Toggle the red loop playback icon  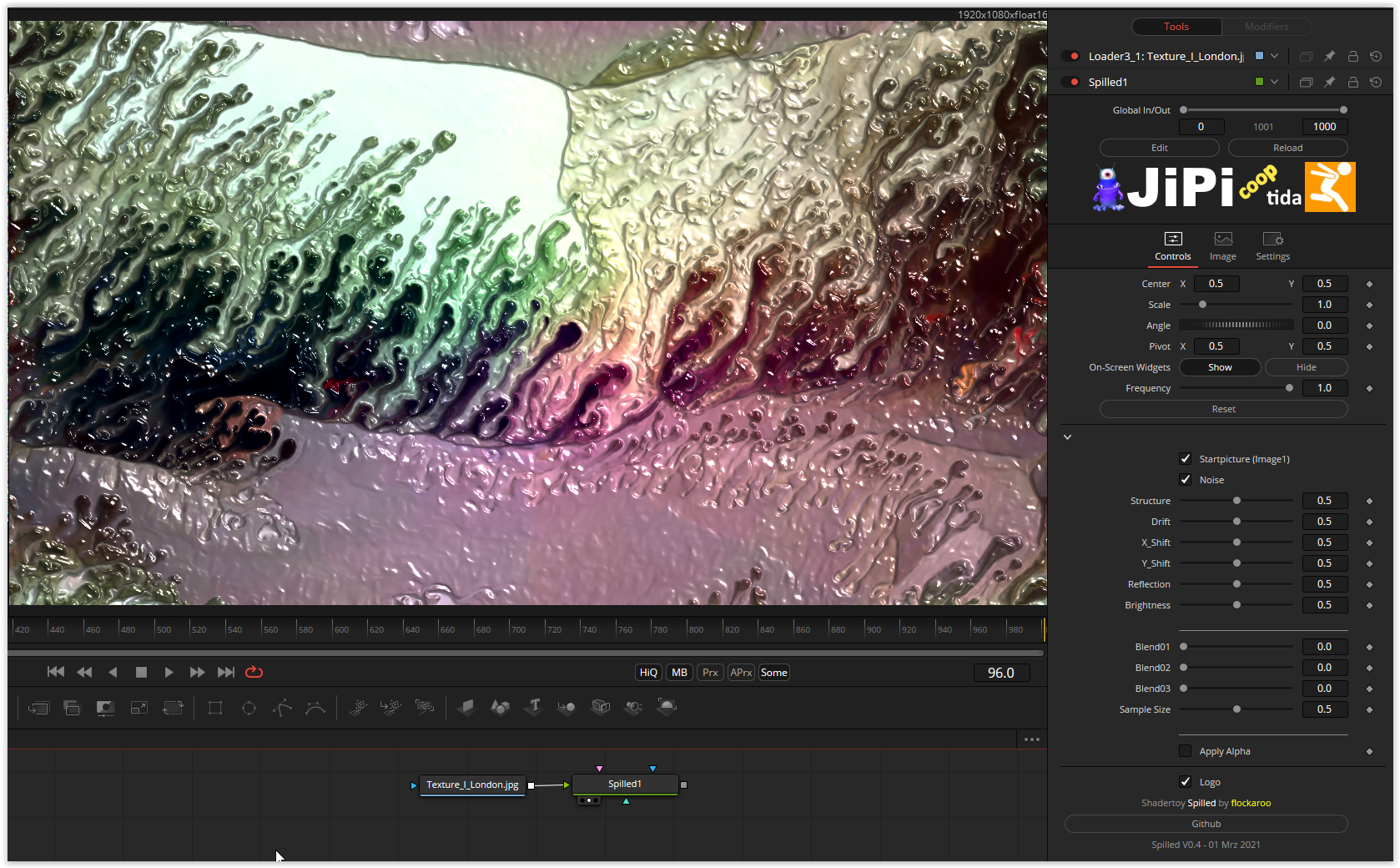click(254, 672)
